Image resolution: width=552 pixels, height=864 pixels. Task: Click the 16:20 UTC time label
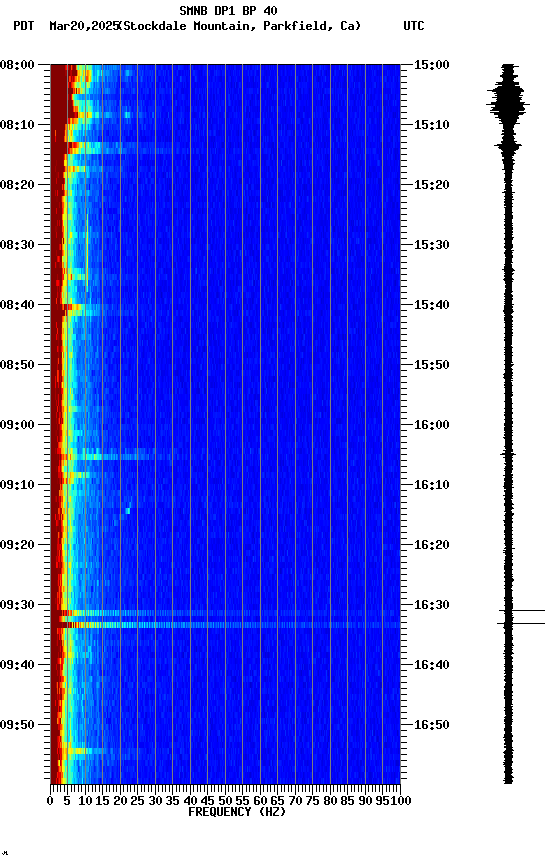(x=432, y=545)
